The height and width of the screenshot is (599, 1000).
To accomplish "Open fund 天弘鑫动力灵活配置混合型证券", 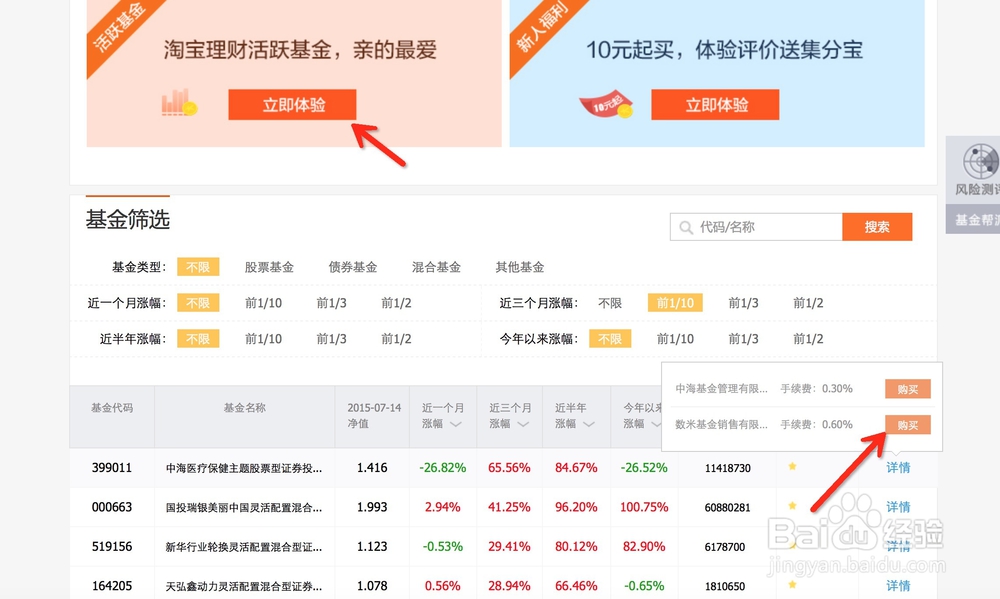I will pyautogui.click(x=244, y=586).
